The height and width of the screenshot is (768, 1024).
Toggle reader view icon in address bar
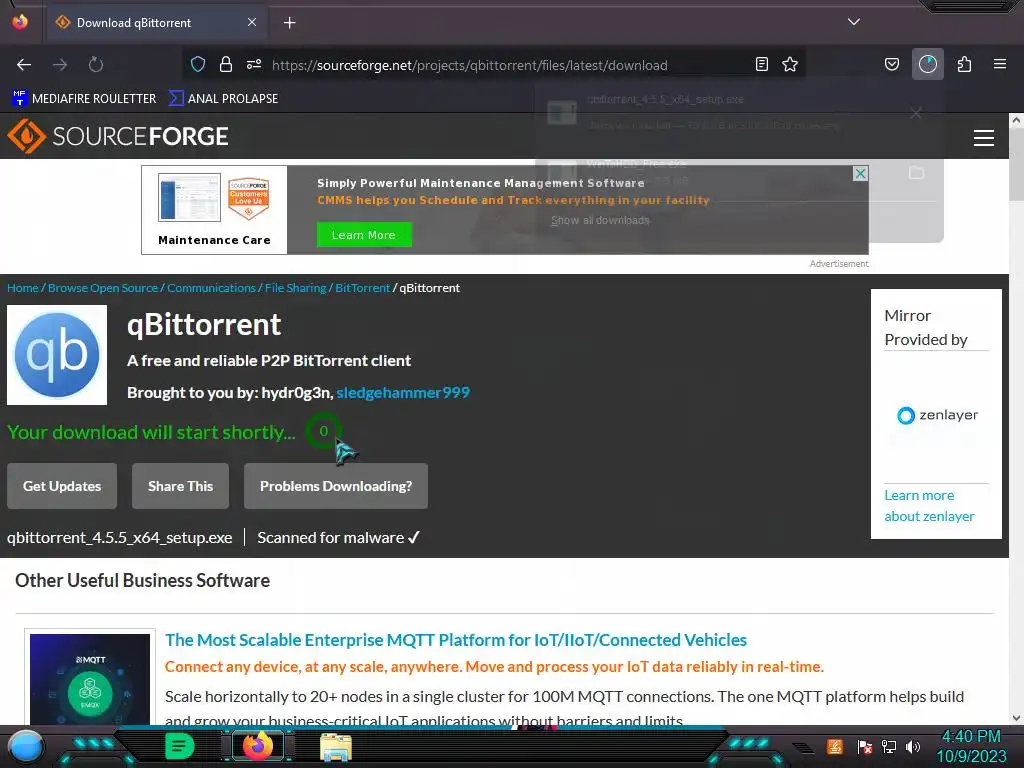(x=761, y=64)
